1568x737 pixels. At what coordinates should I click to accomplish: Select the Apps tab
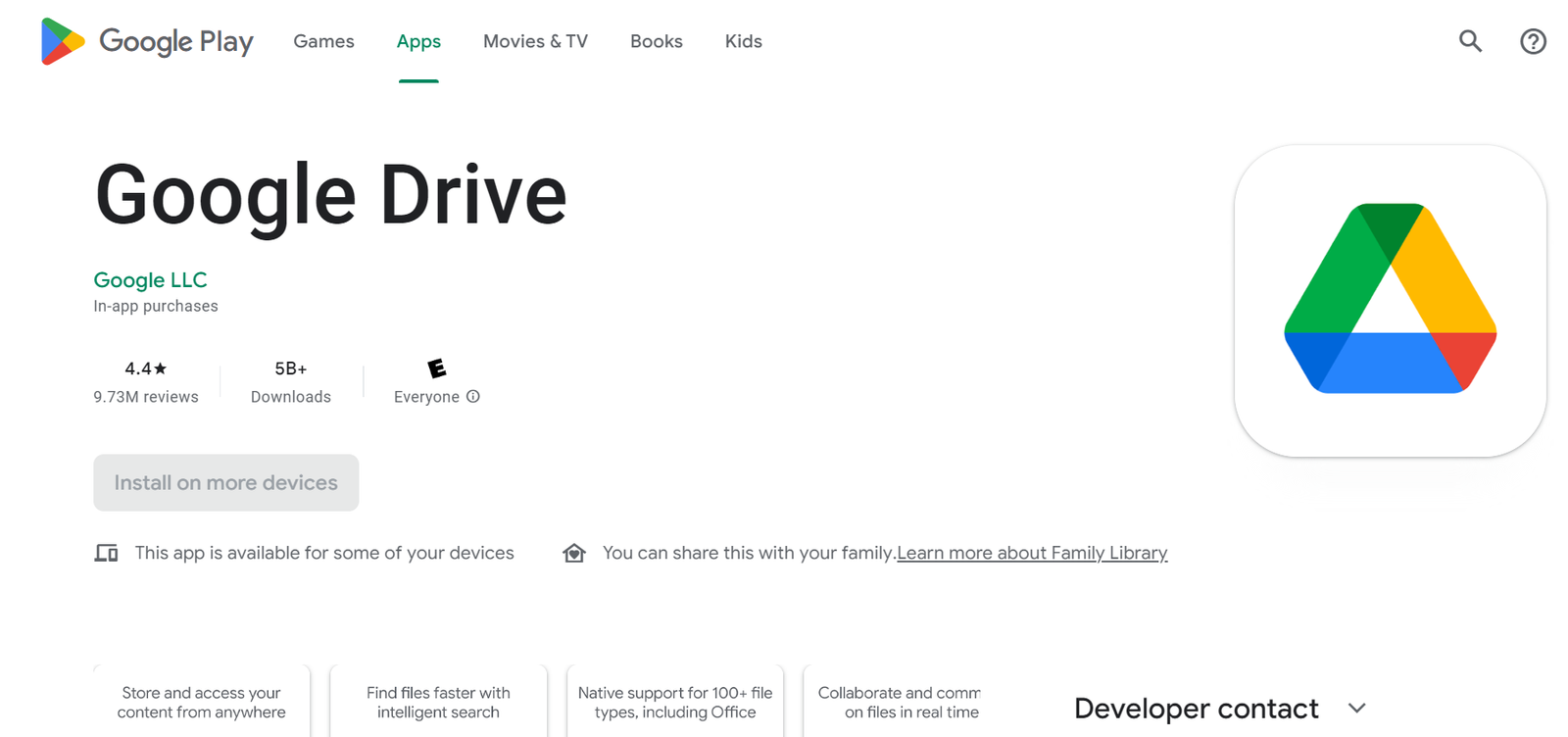418,41
